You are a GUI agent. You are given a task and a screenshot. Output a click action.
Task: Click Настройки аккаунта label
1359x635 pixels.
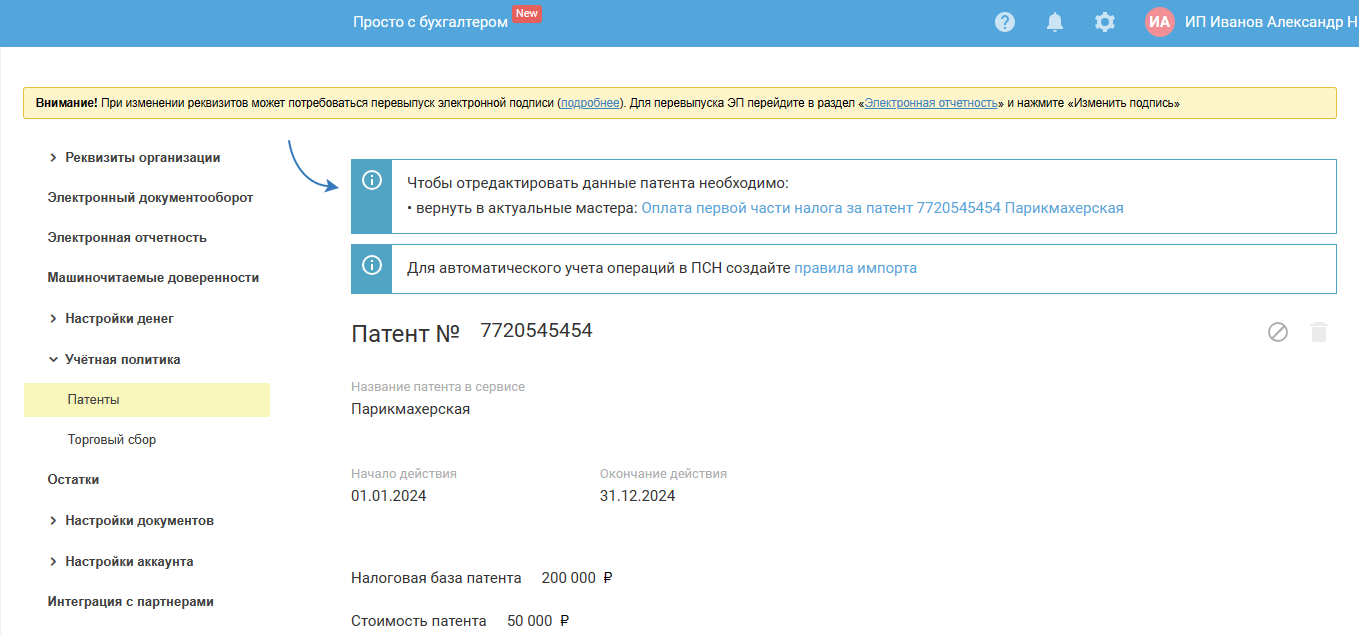pyautogui.click(x=129, y=562)
